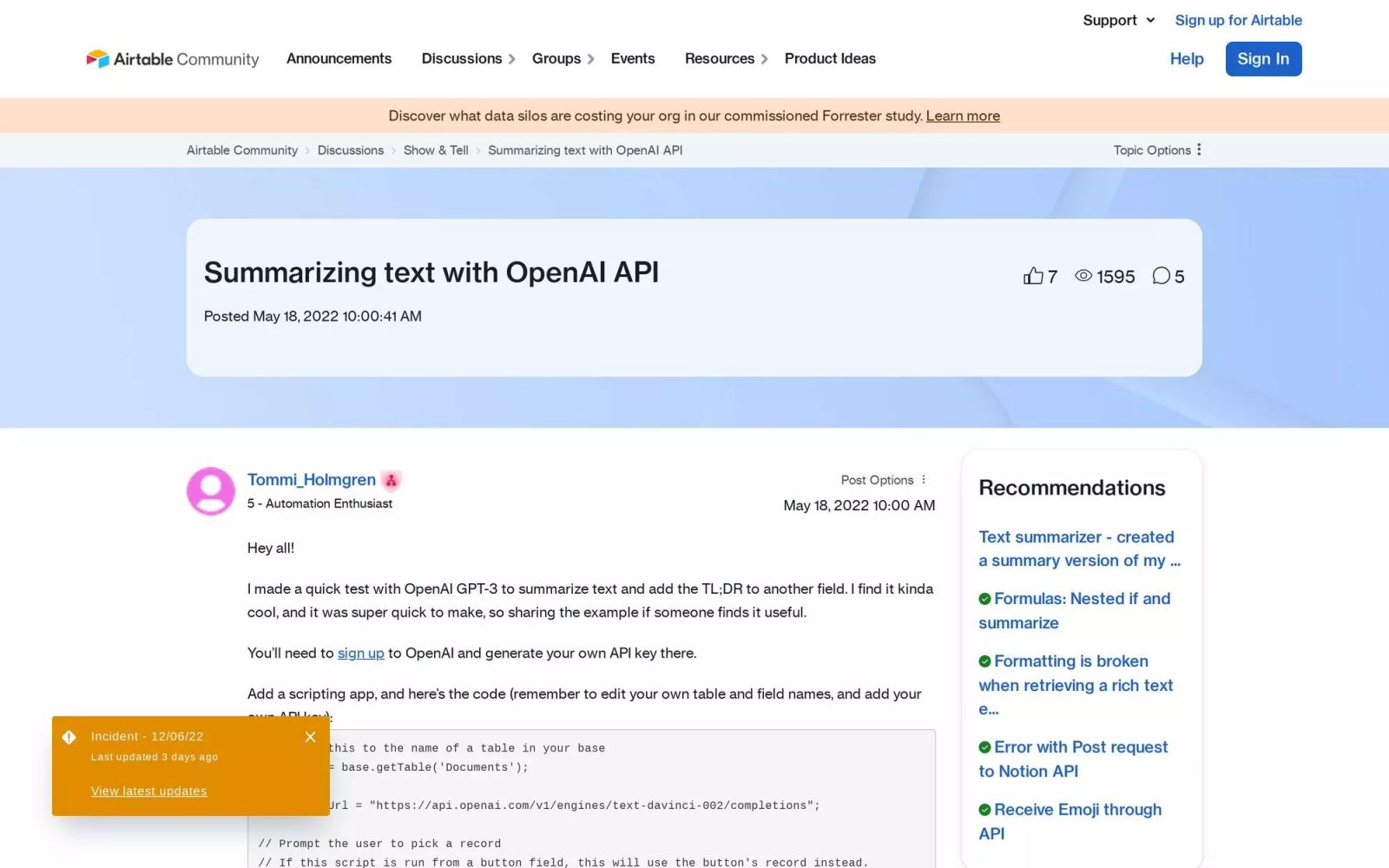Open View latest updates link
The height and width of the screenshot is (868, 1389).
[x=148, y=791]
